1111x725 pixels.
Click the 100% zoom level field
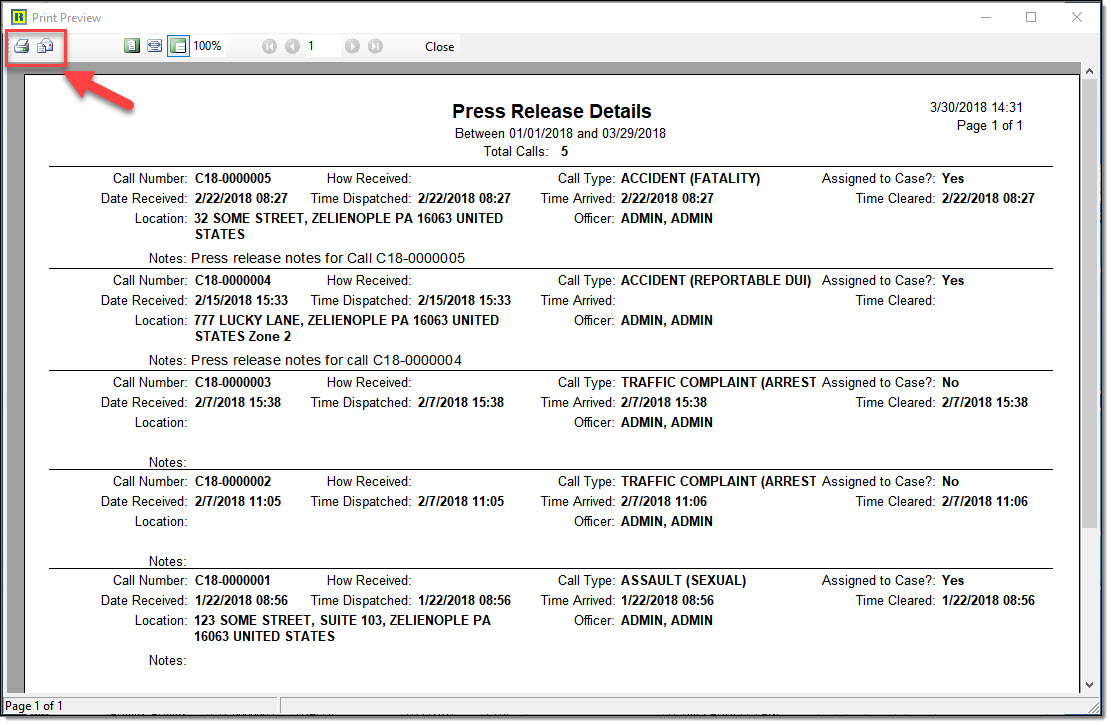(208, 46)
